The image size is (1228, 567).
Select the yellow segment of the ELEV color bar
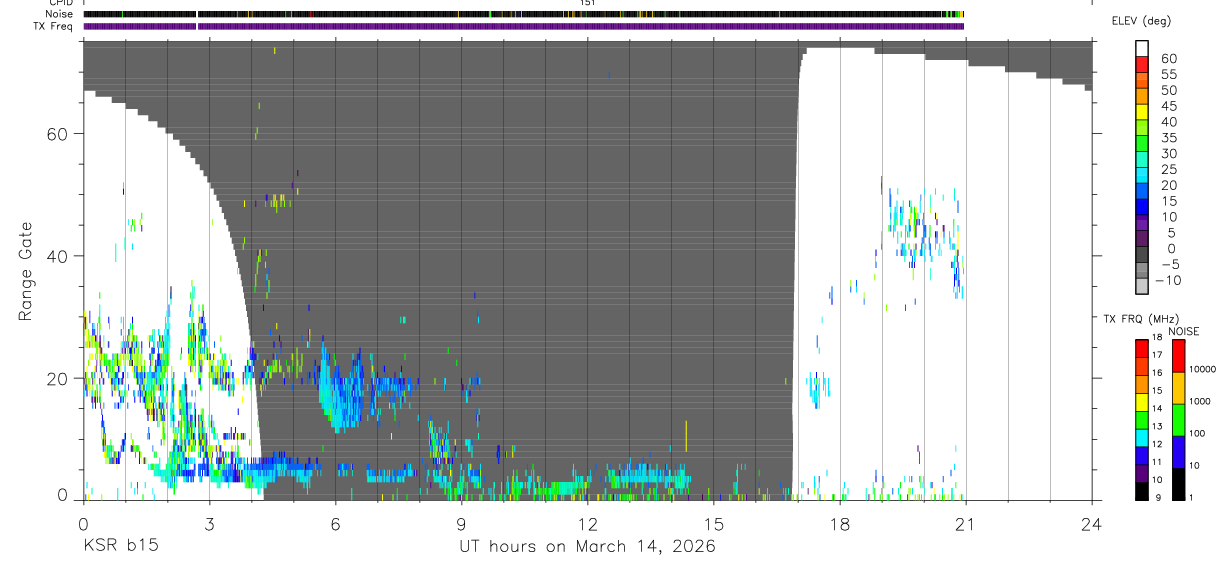1142,113
